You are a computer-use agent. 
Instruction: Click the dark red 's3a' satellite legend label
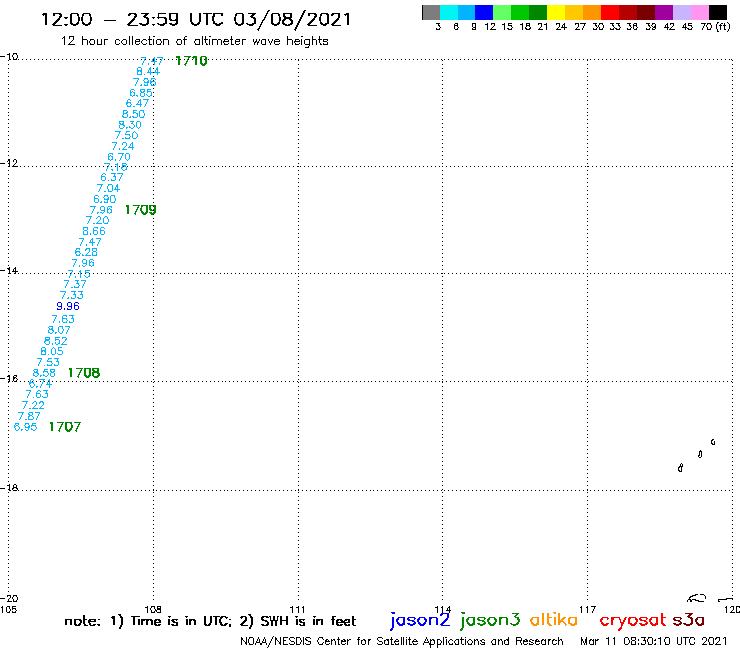coord(689,620)
